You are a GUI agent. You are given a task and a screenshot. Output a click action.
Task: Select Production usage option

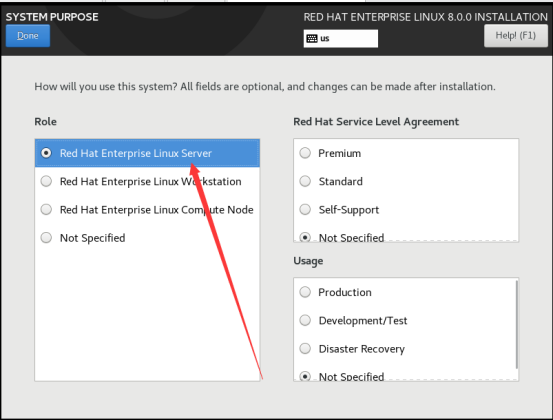(405, 292)
